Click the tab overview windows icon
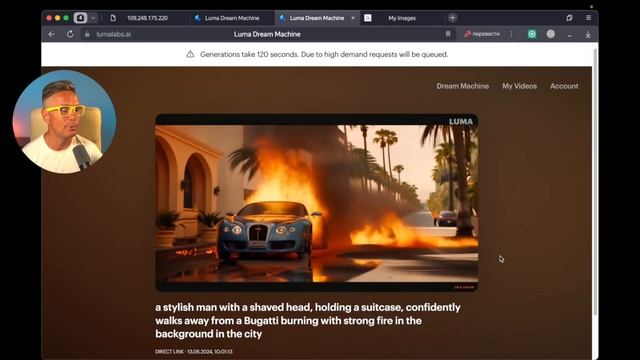Viewport: 640px width, 360px height. coord(569,18)
